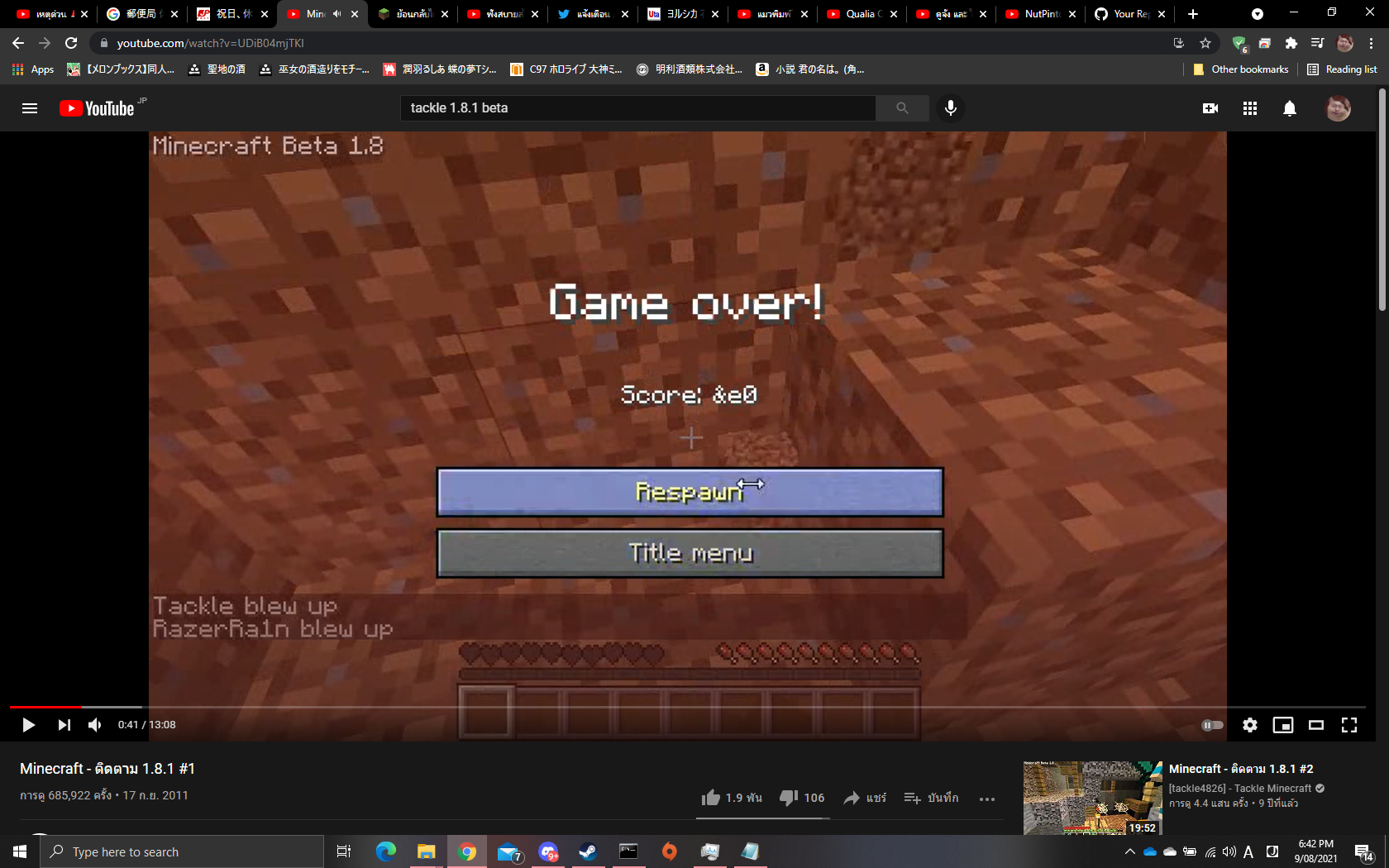Switch to theater mode
1389x868 pixels.
pos(1316,725)
